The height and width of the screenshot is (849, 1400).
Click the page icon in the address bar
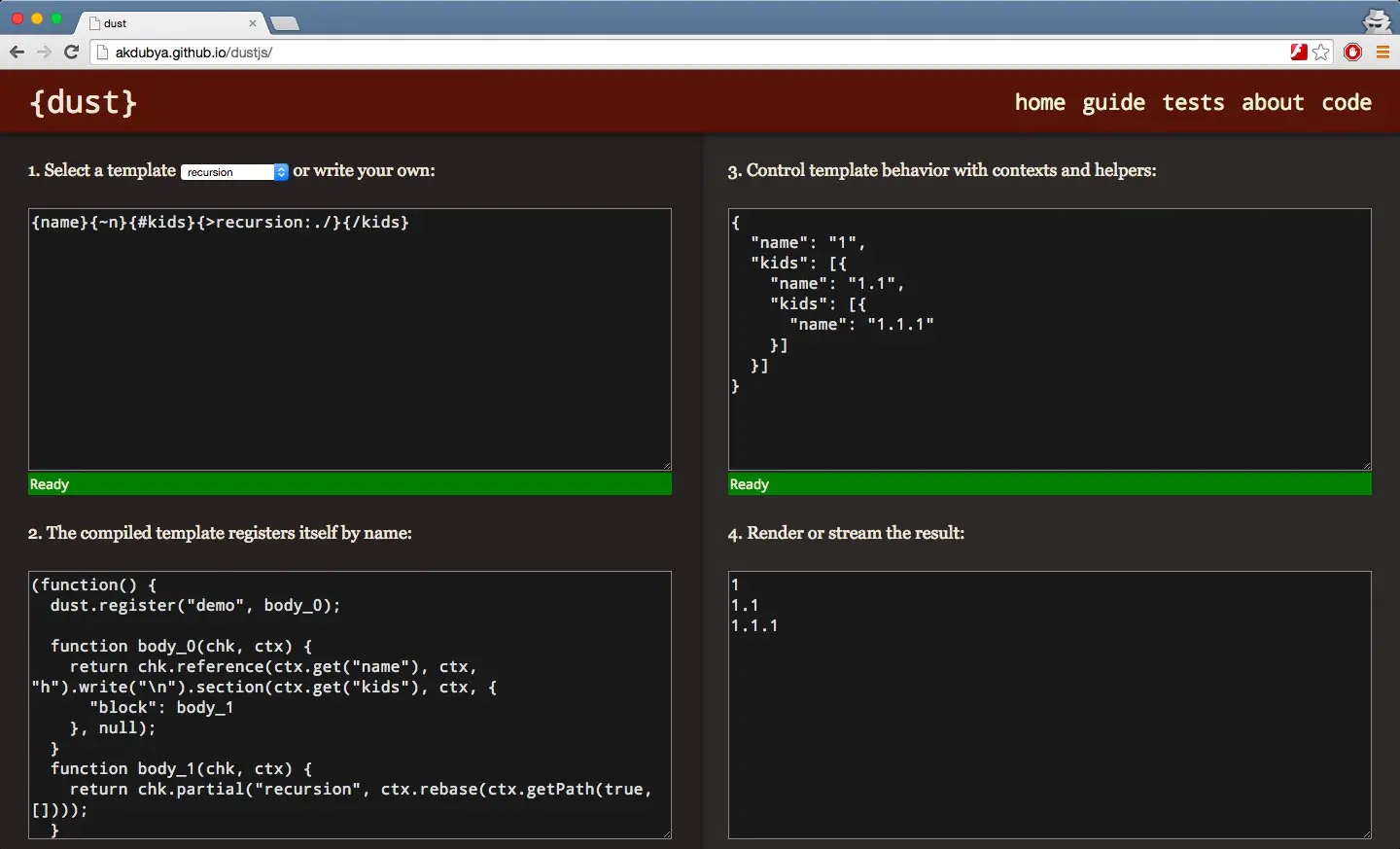[104, 53]
